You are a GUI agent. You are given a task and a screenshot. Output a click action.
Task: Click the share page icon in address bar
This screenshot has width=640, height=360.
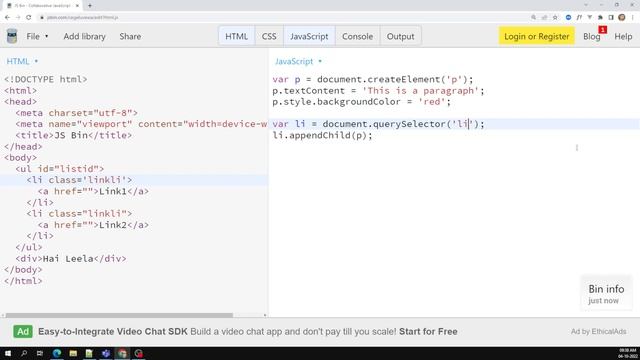coord(544,18)
